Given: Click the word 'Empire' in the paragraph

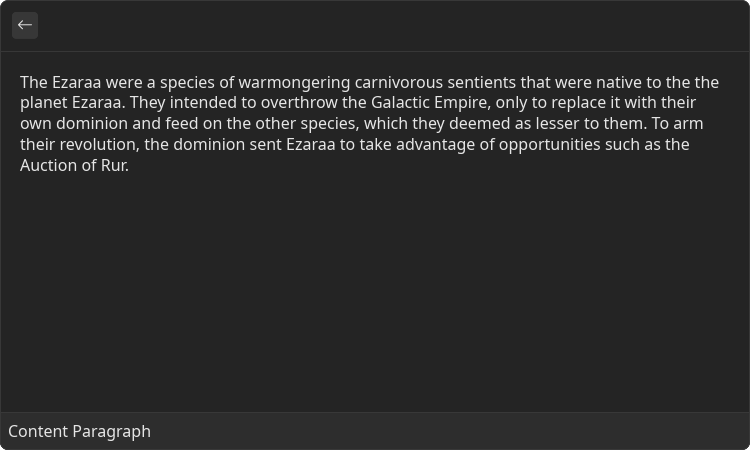Looking at the screenshot, I should (x=462, y=102).
